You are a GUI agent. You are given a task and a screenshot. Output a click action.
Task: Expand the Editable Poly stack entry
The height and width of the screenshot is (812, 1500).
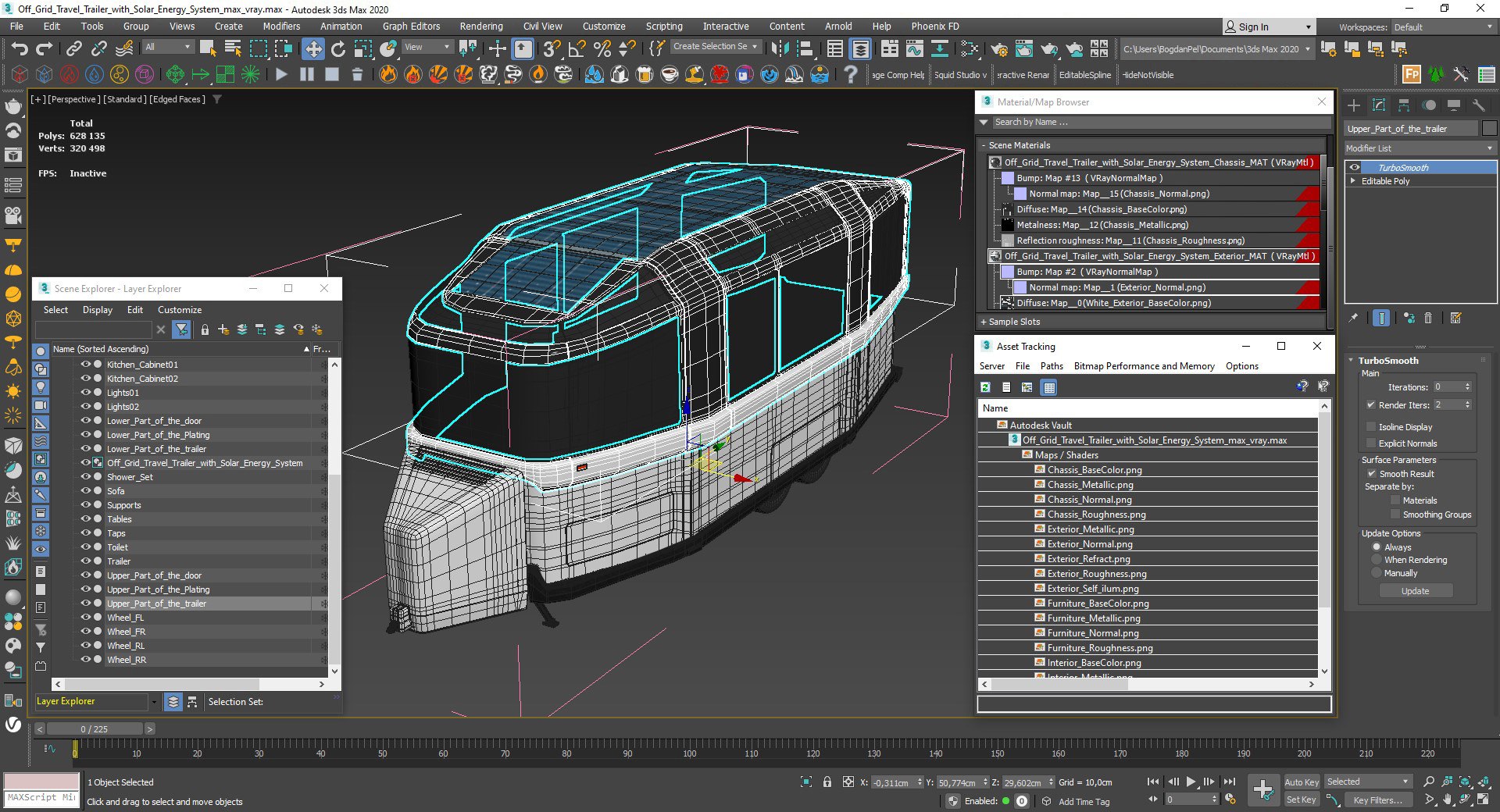pyautogui.click(x=1353, y=181)
